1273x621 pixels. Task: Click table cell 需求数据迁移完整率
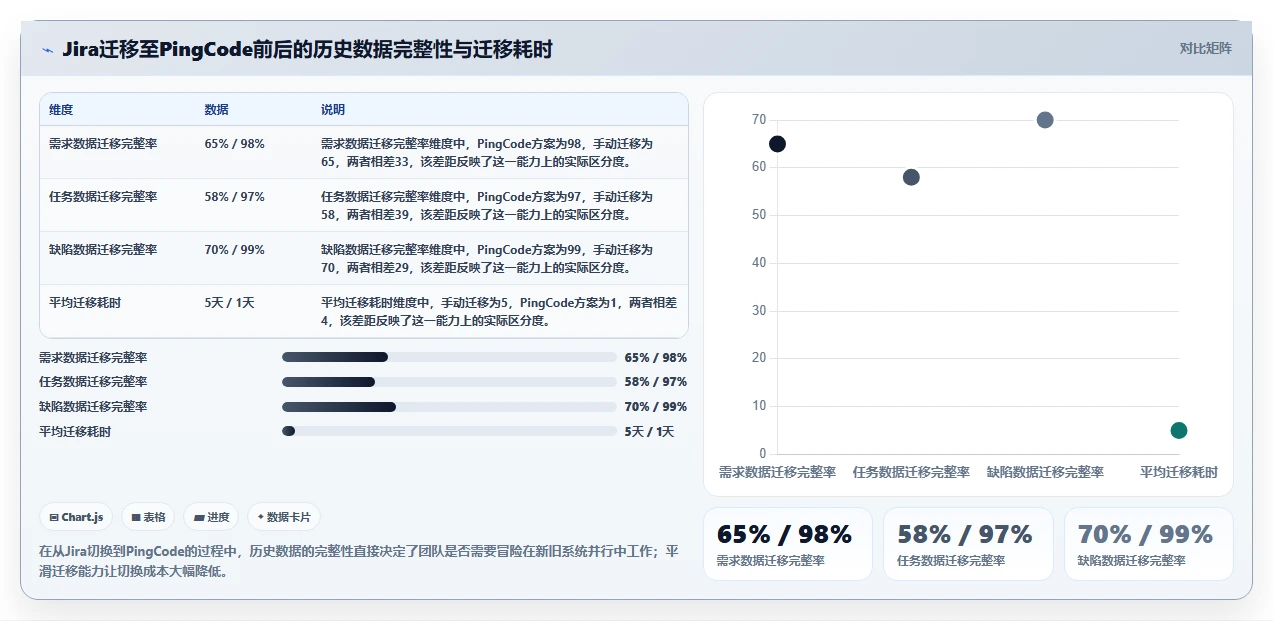point(103,144)
